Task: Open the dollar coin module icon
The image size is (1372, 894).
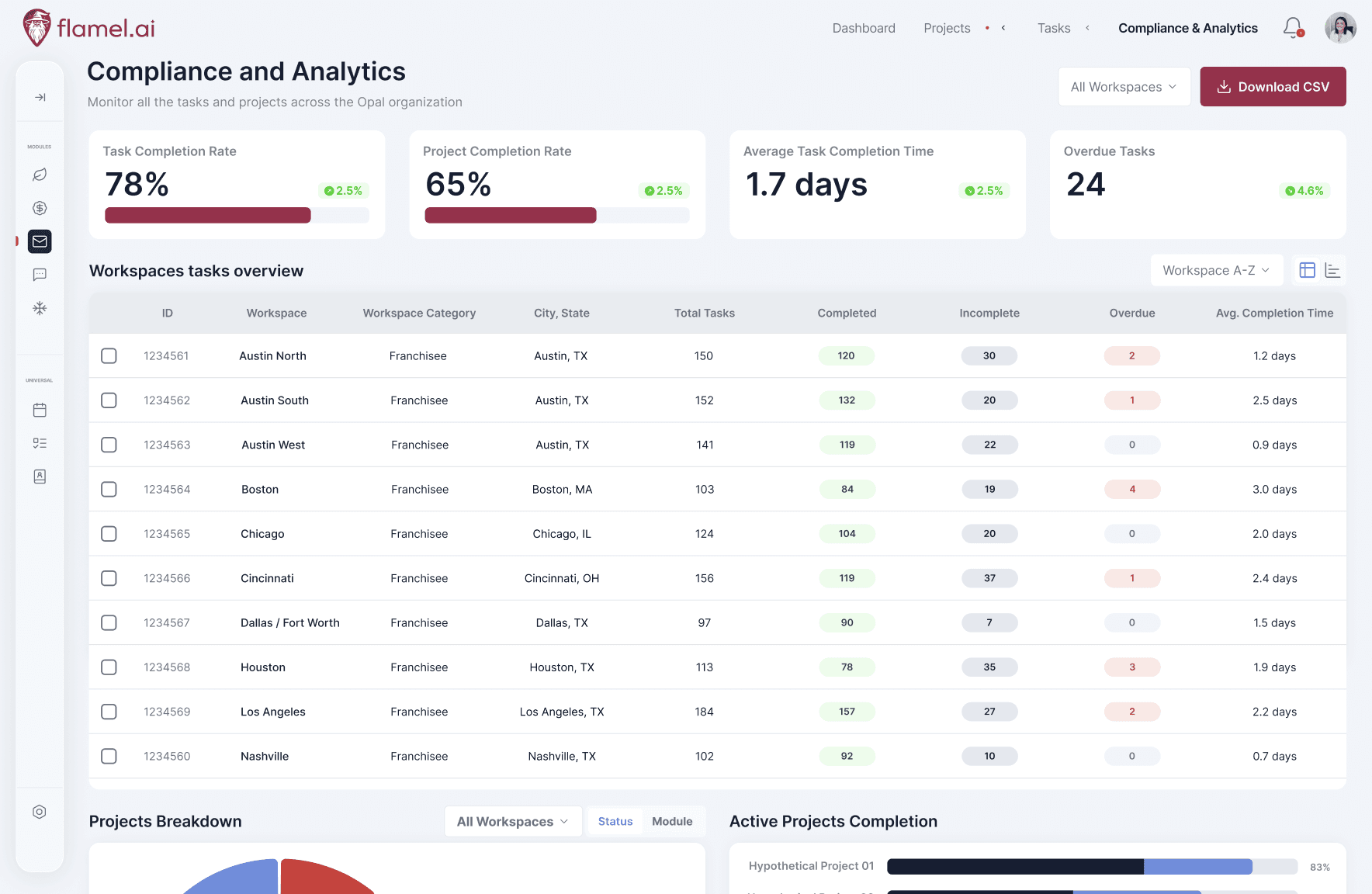Action: click(40, 208)
